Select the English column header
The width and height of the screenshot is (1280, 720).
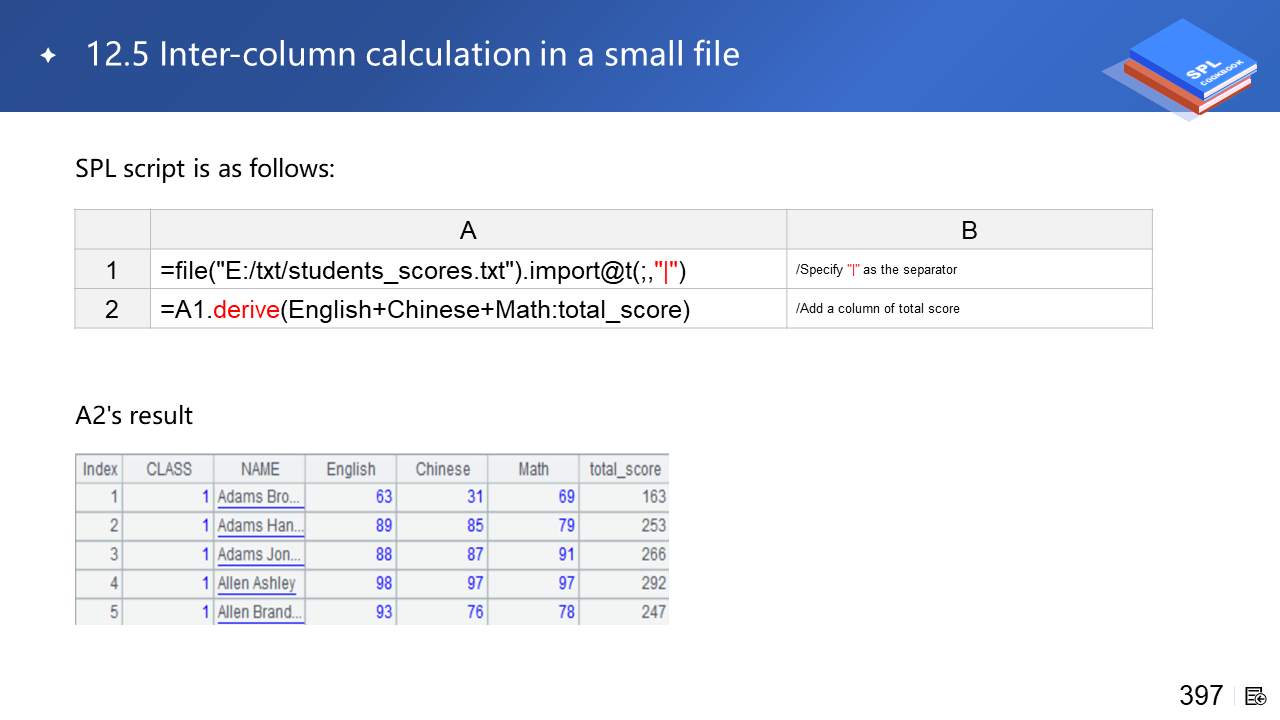pos(351,469)
